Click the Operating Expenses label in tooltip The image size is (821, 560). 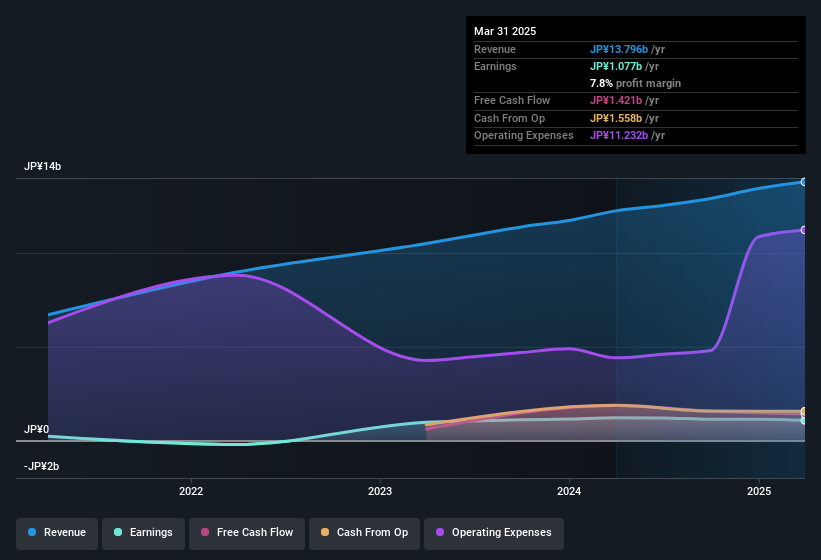(524, 136)
